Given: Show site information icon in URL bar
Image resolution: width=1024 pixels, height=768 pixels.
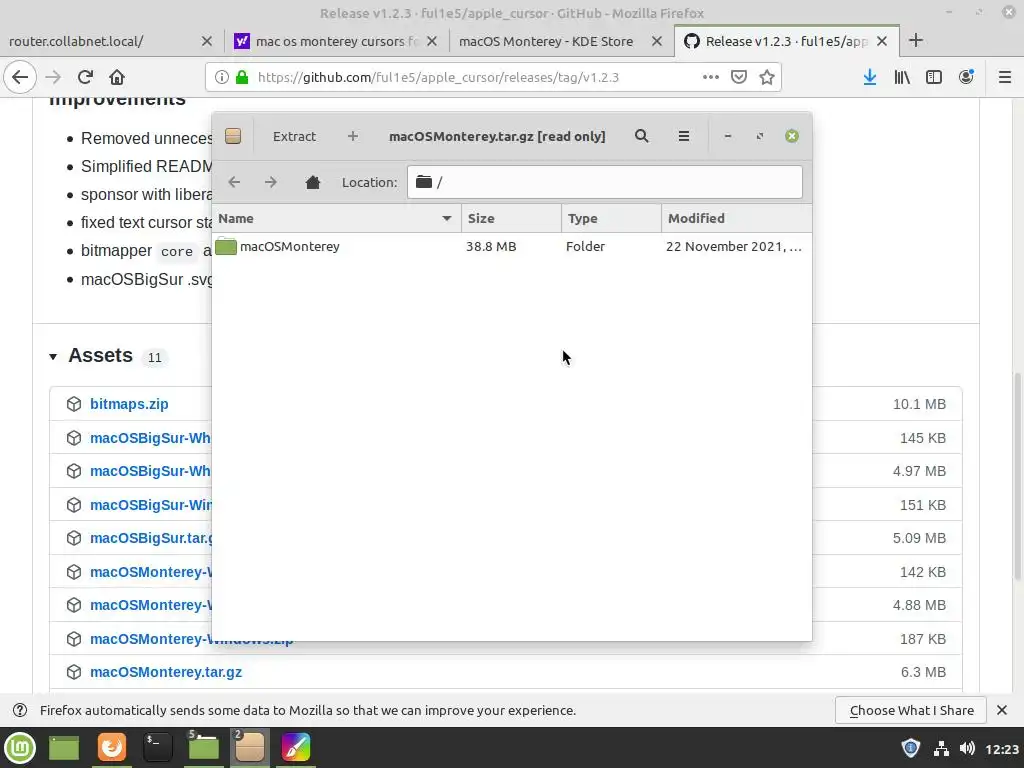Looking at the screenshot, I should click(221, 77).
